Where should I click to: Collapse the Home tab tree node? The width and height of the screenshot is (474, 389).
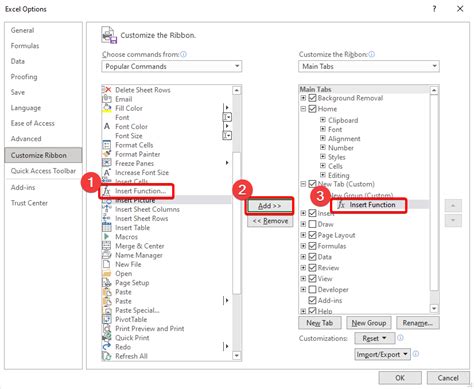(x=303, y=109)
